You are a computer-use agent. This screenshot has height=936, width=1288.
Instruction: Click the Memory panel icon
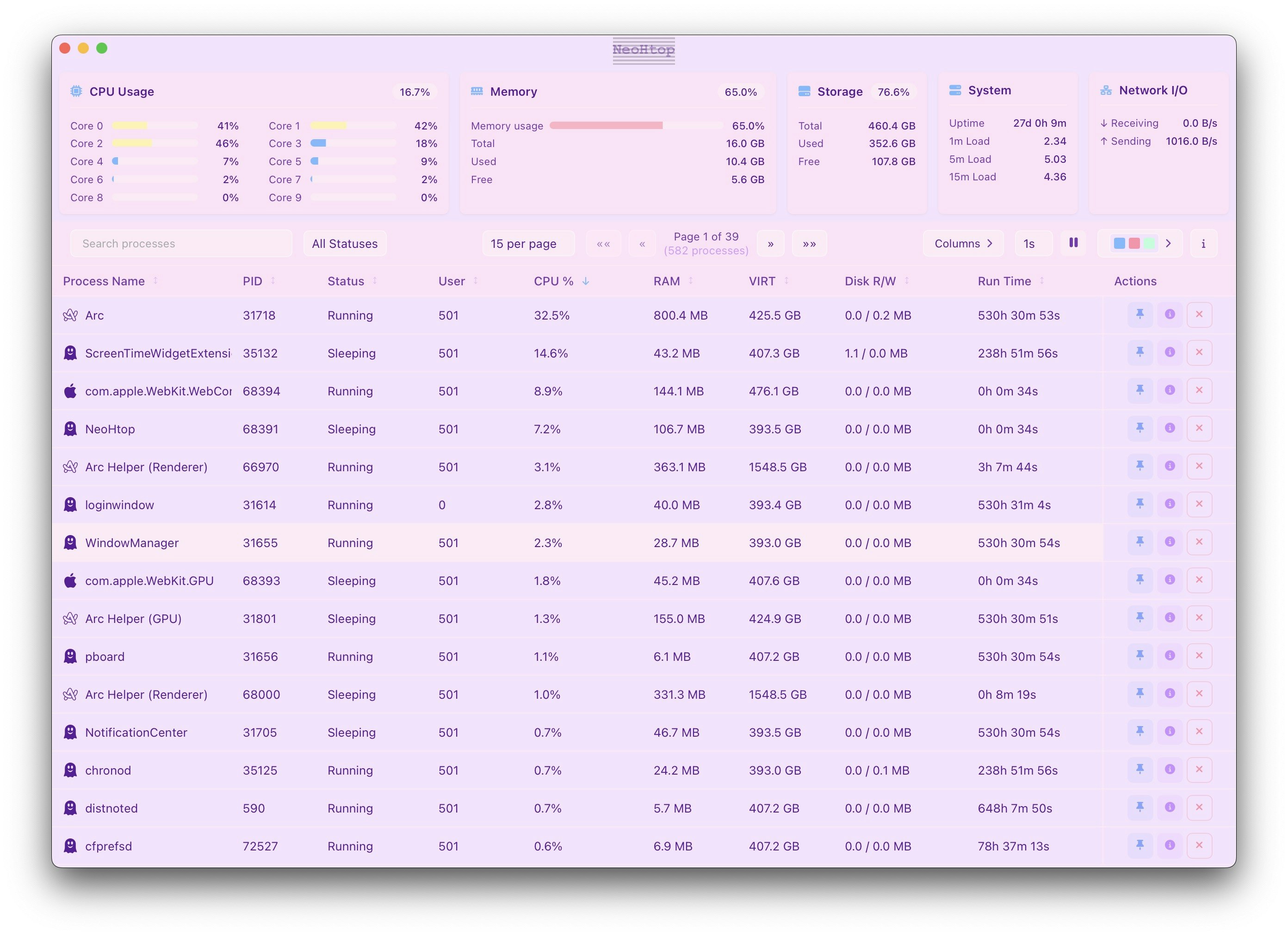(x=477, y=92)
